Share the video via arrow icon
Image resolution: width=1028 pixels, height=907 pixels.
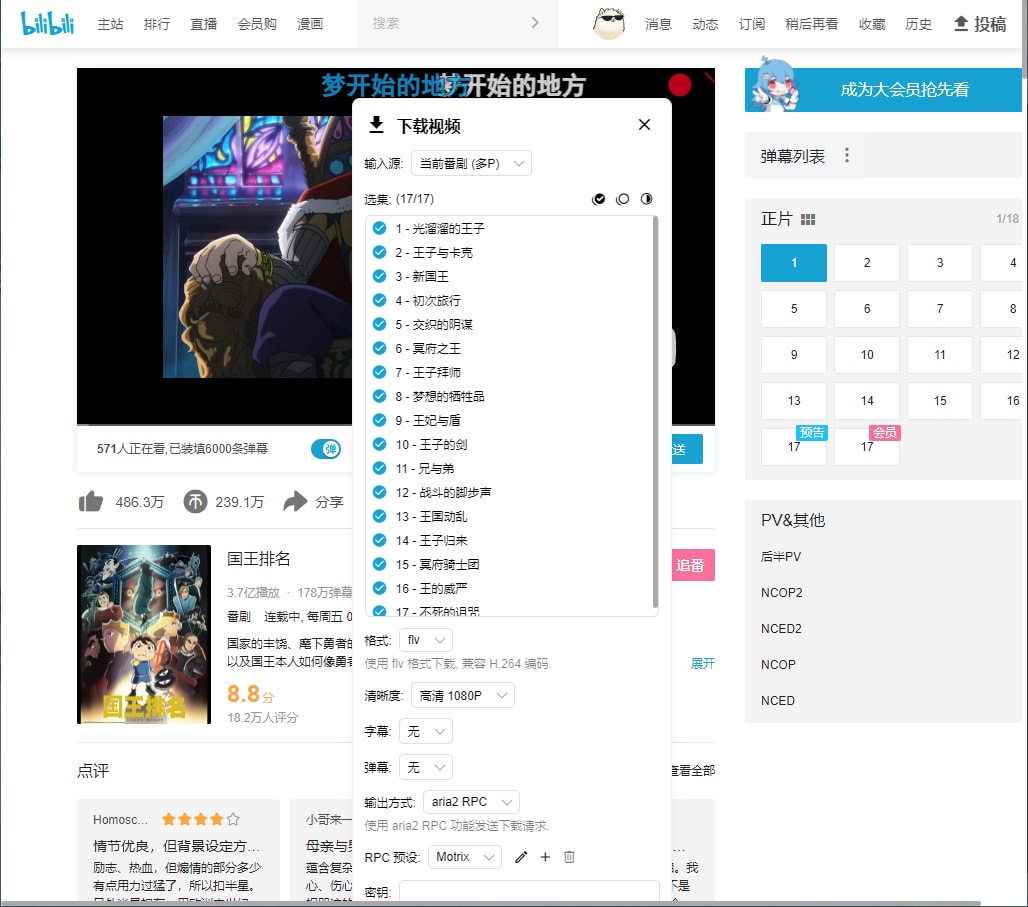(x=295, y=502)
